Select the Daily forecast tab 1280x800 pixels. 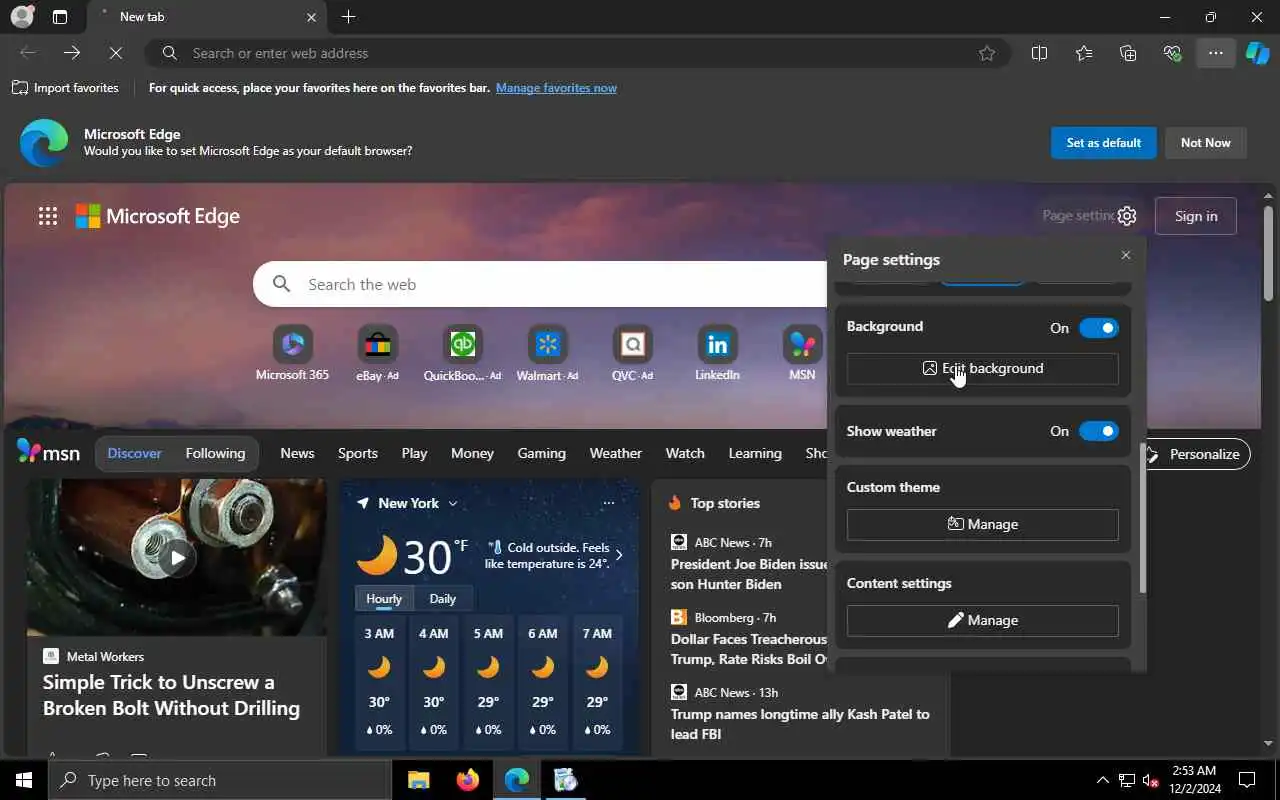pos(442,599)
